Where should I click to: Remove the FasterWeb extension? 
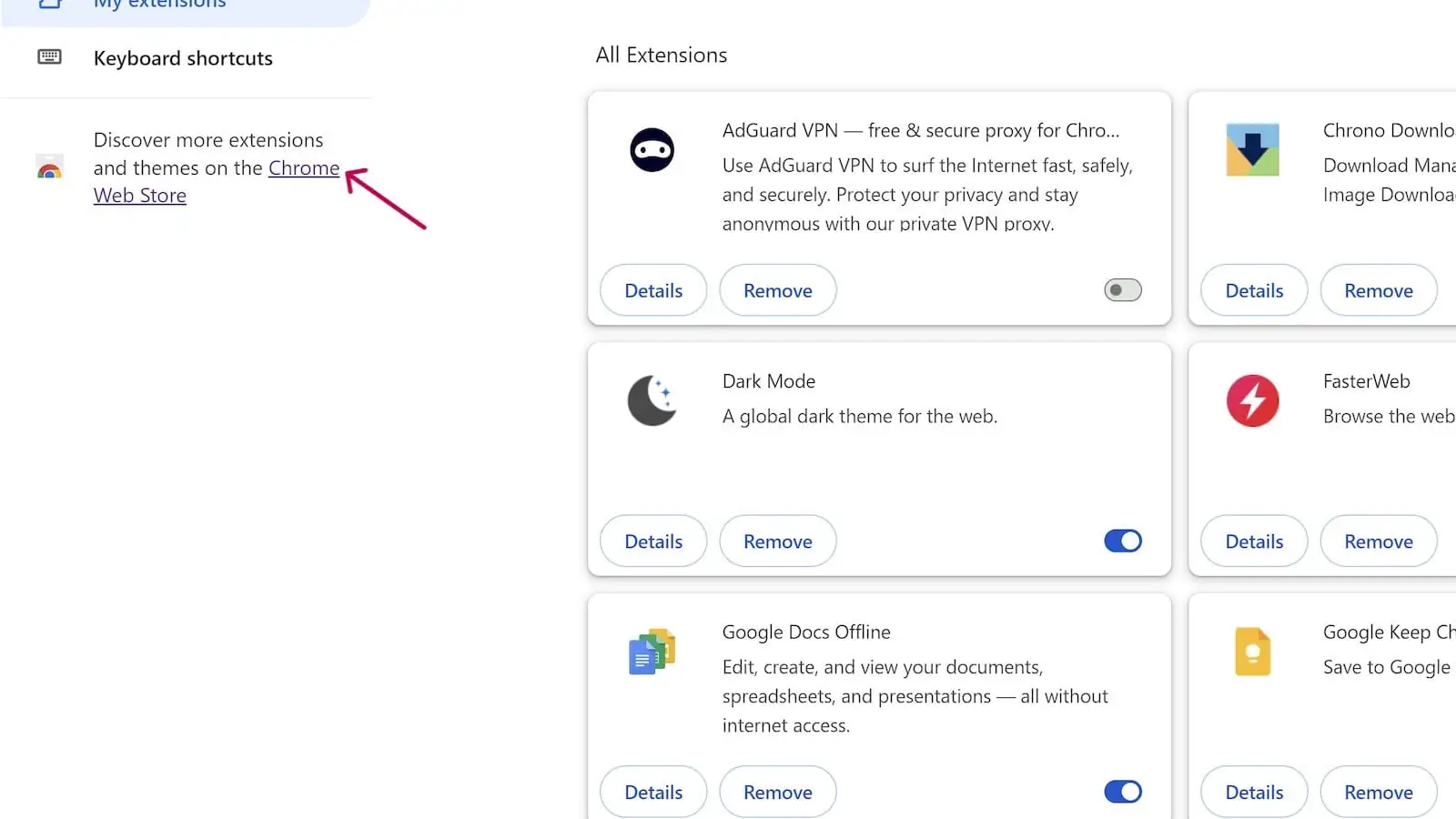pos(1379,541)
